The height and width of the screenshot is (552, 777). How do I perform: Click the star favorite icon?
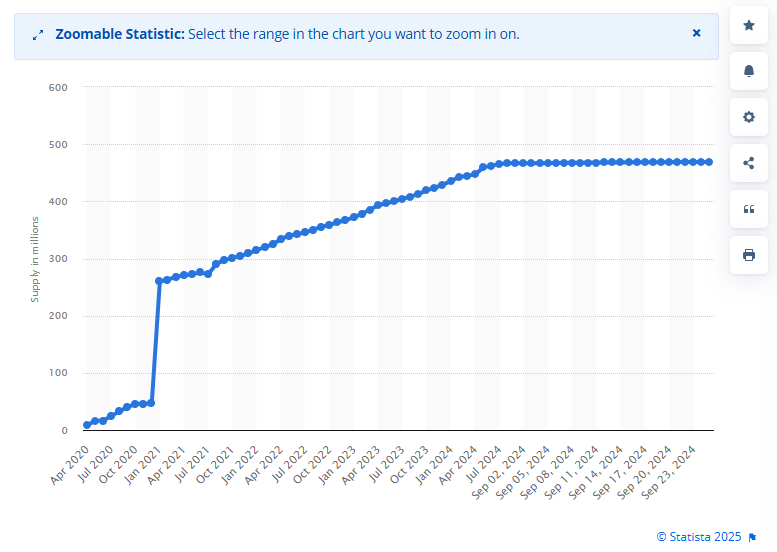748,25
